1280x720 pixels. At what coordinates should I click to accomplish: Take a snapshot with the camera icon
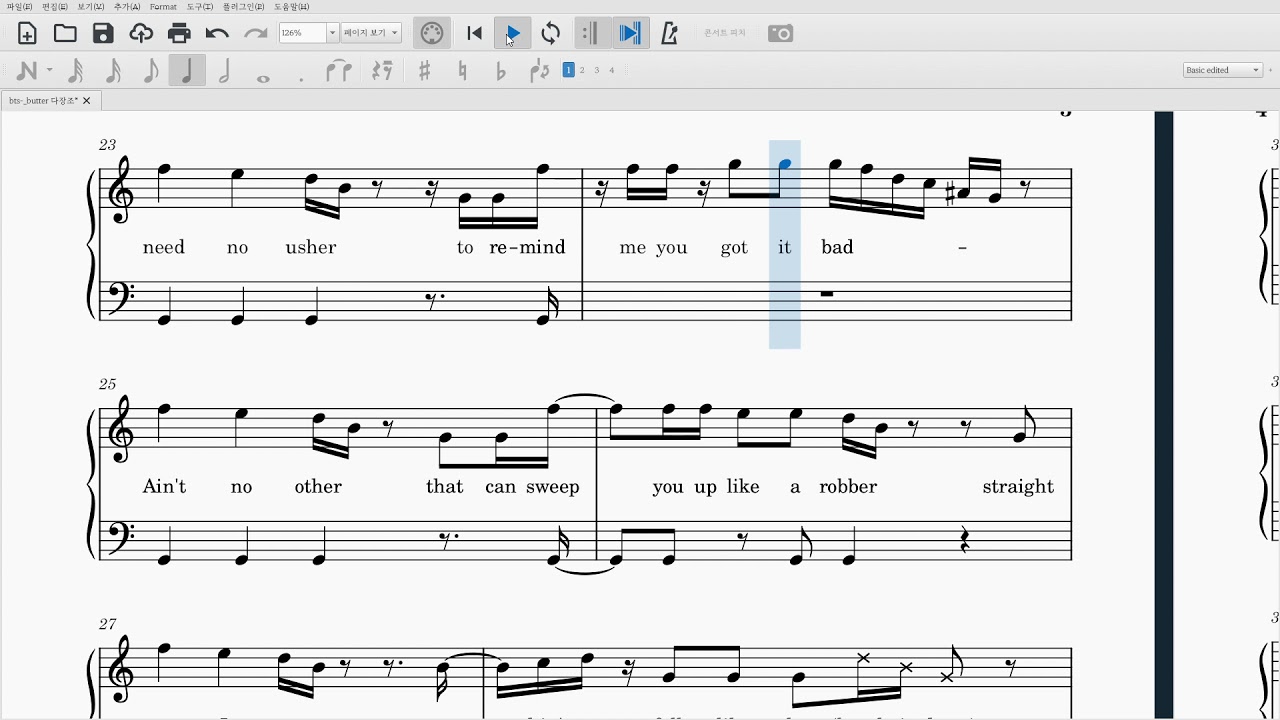tap(780, 33)
